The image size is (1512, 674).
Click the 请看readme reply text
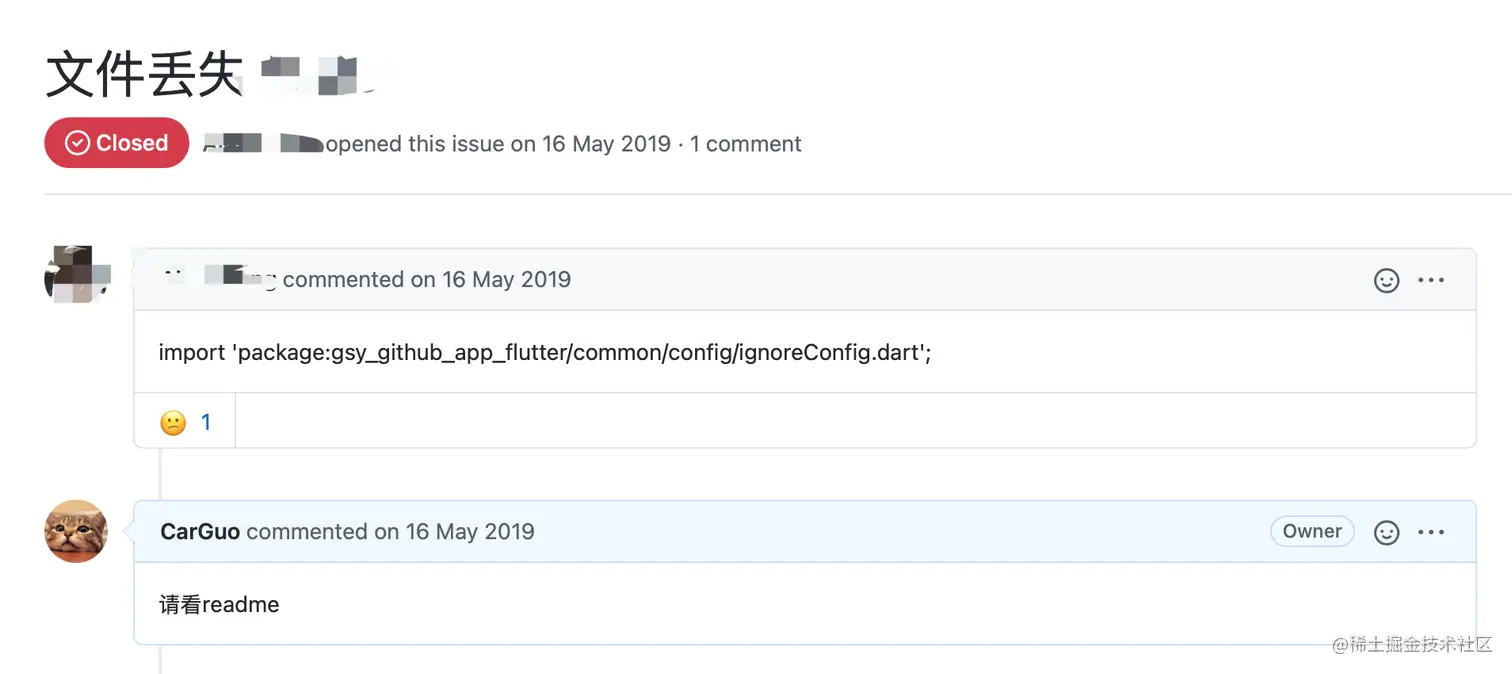tap(219, 605)
